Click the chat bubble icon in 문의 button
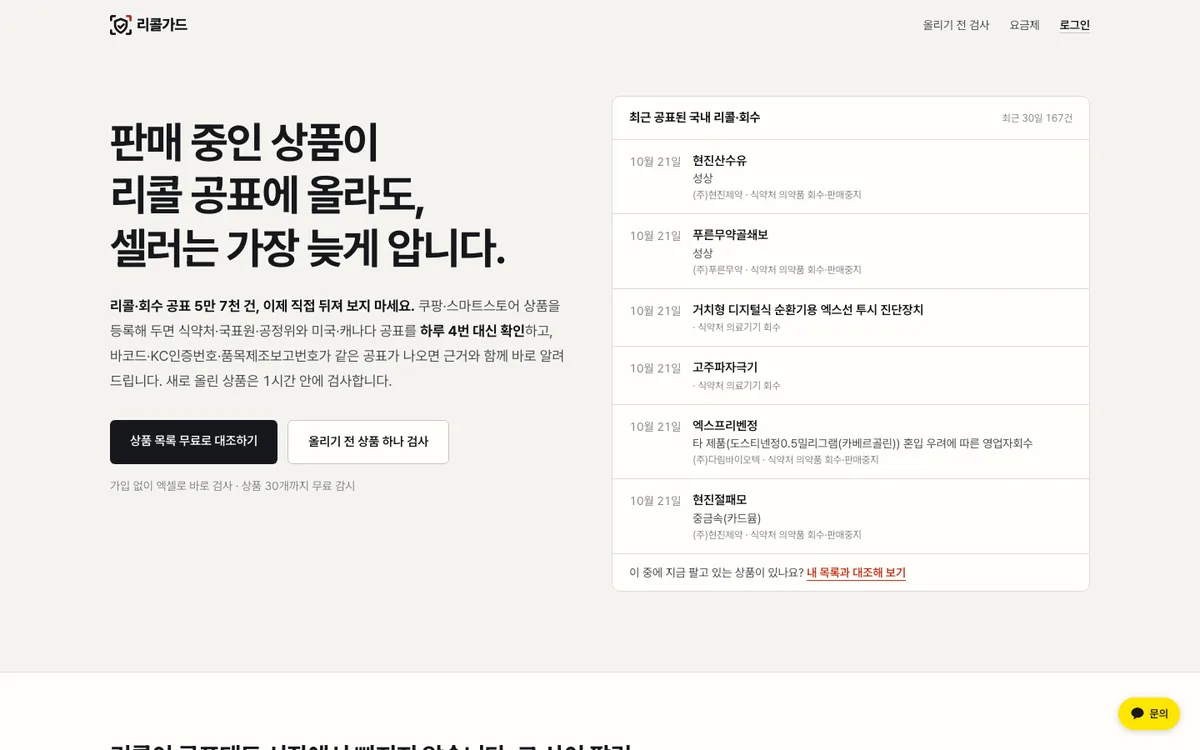1200x750 pixels. click(x=1137, y=714)
